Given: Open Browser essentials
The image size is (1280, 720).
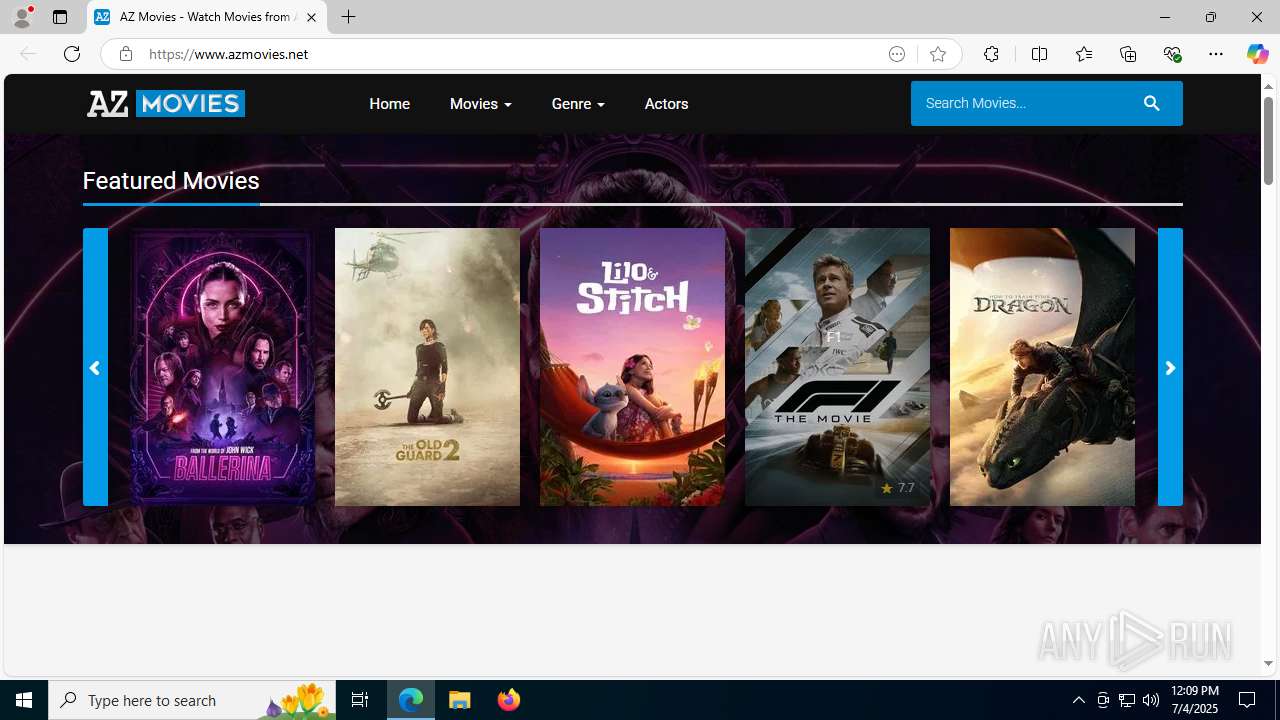Looking at the screenshot, I should point(1172,54).
